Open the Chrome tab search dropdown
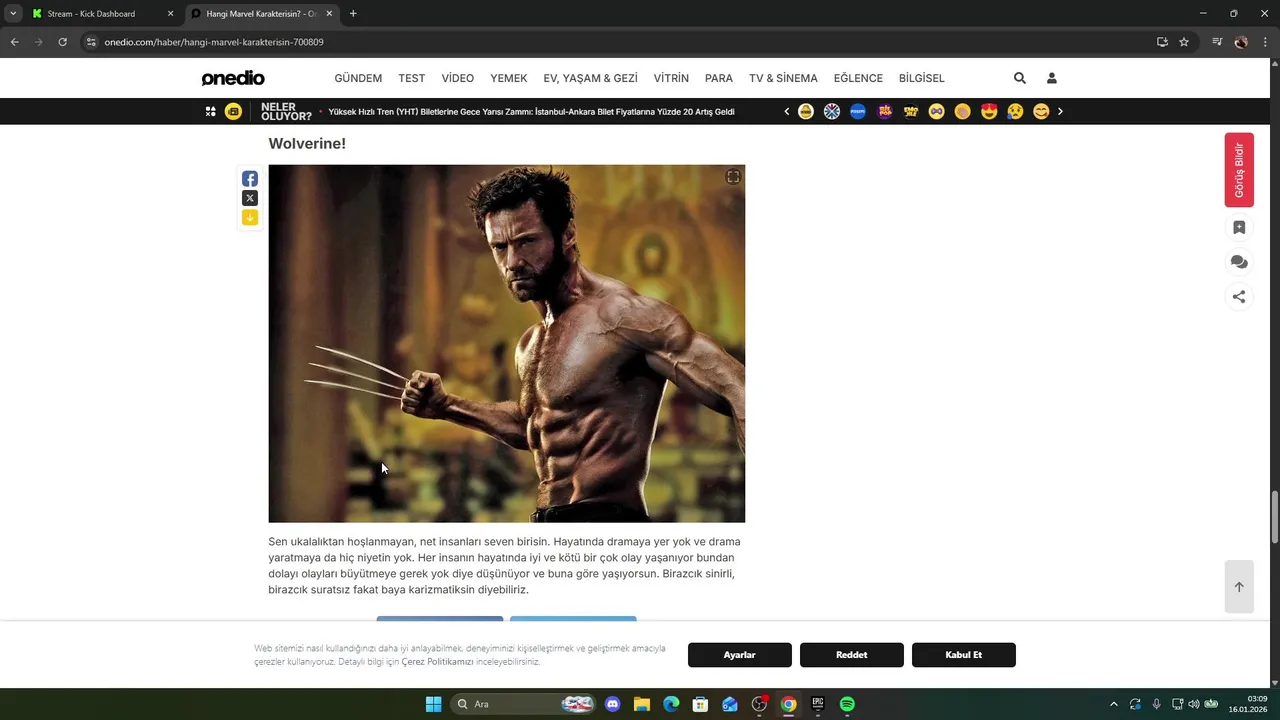The image size is (1280, 720). 13,14
